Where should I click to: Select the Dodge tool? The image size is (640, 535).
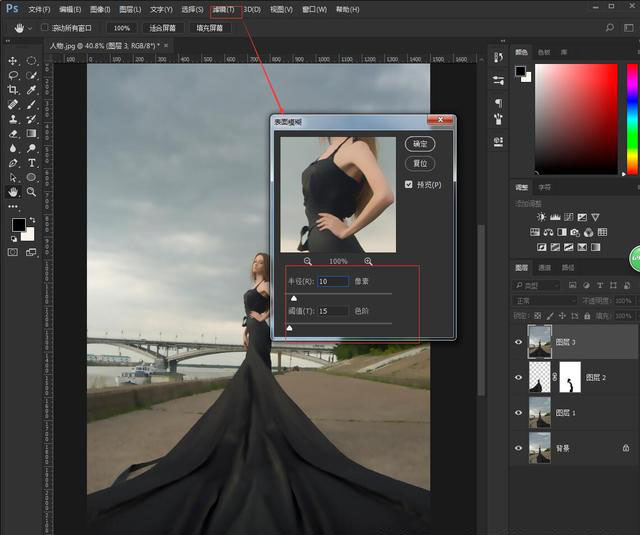point(31,148)
